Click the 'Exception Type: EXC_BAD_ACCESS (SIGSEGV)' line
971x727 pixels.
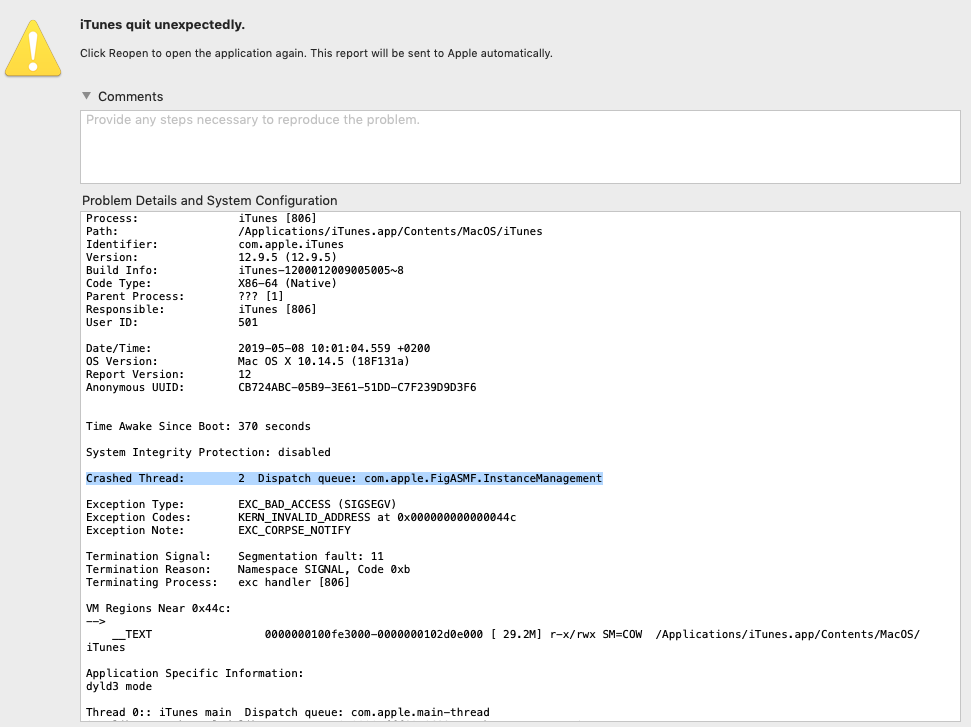(x=241, y=504)
